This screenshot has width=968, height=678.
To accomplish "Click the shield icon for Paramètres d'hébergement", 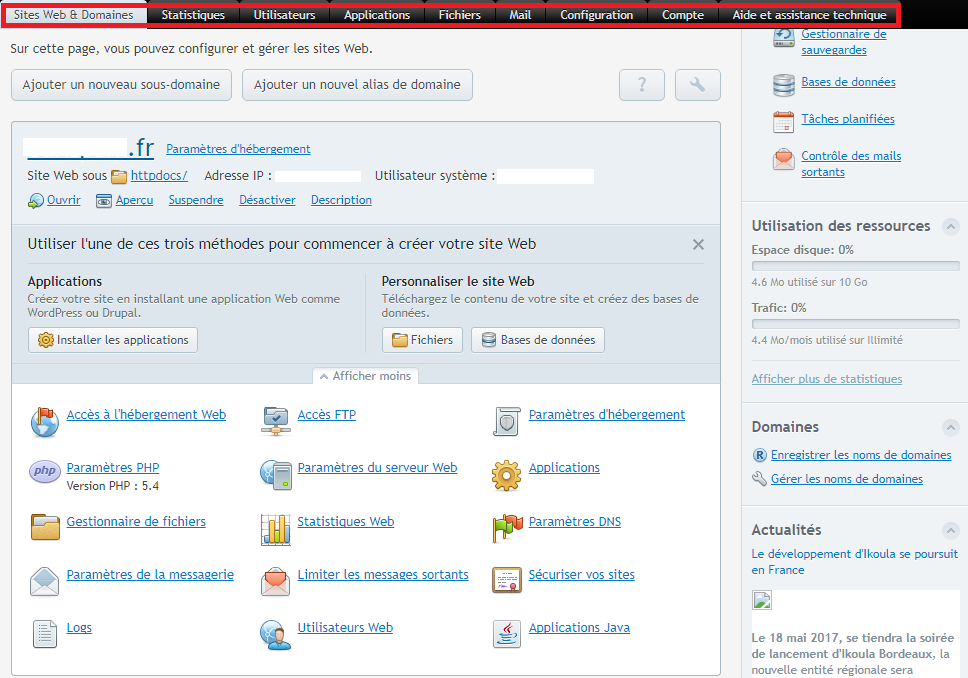I will click(506, 421).
